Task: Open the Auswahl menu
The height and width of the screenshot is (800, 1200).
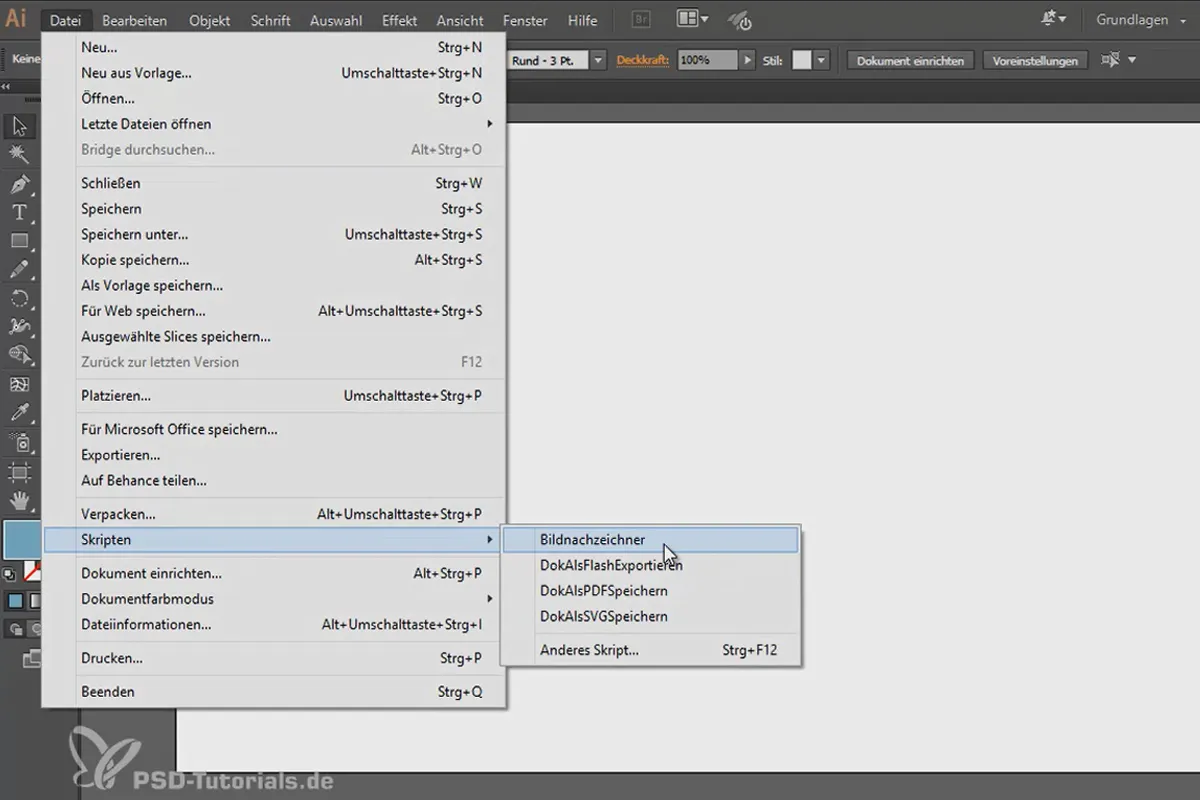Action: click(336, 20)
